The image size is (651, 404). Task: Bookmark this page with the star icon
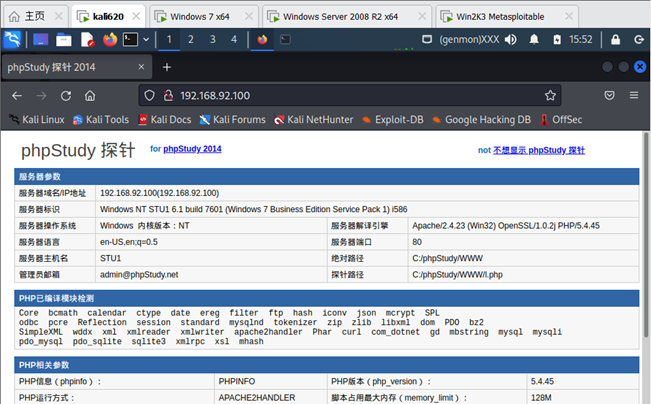coord(550,95)
